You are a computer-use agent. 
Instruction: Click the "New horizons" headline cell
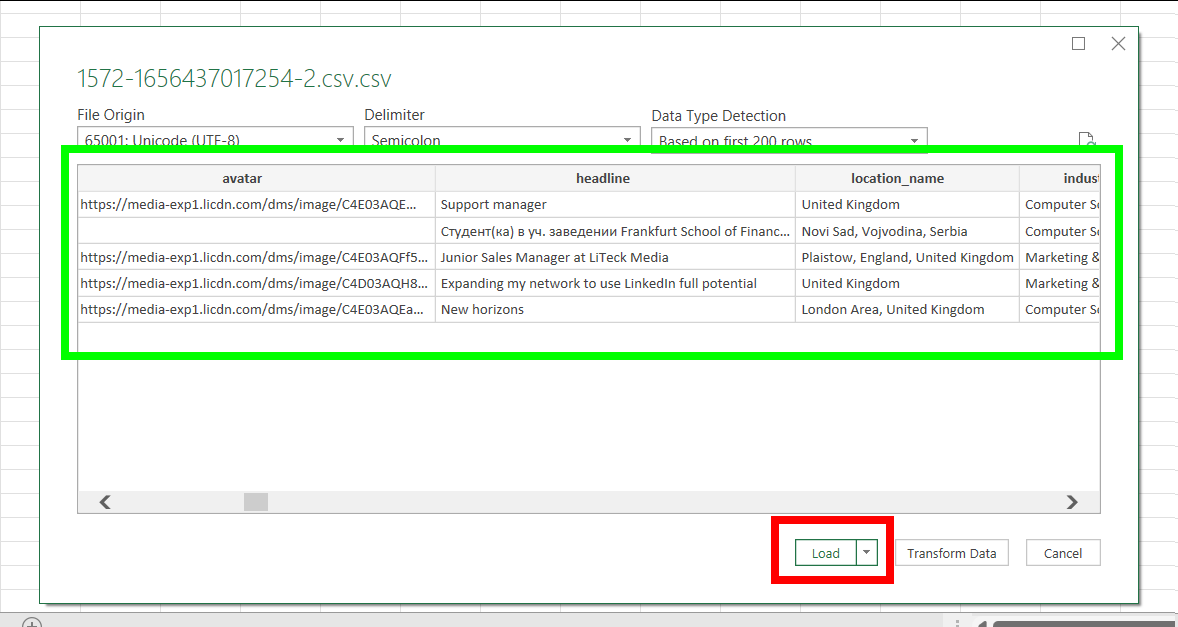coord(615,309)
